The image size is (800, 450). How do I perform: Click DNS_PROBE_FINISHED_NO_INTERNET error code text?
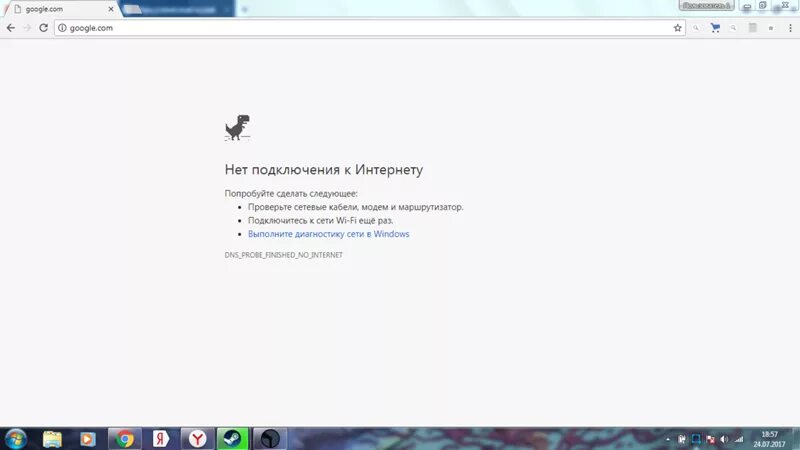point(284,255)
